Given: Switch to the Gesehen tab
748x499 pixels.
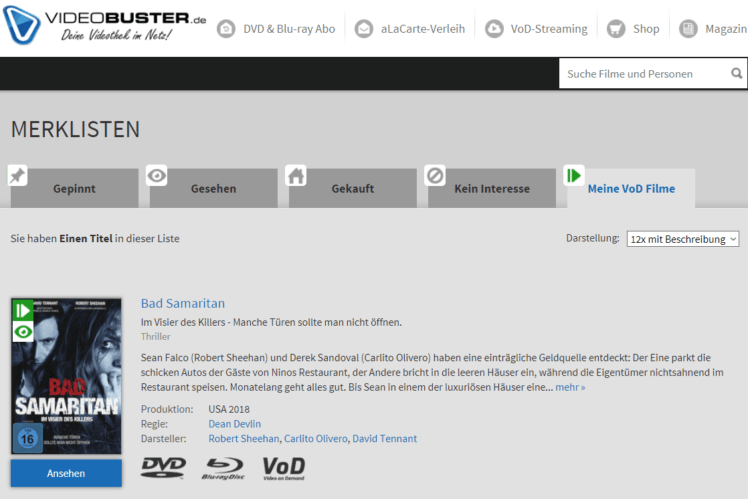Looking at the screenshot, I should coord(213,188).
